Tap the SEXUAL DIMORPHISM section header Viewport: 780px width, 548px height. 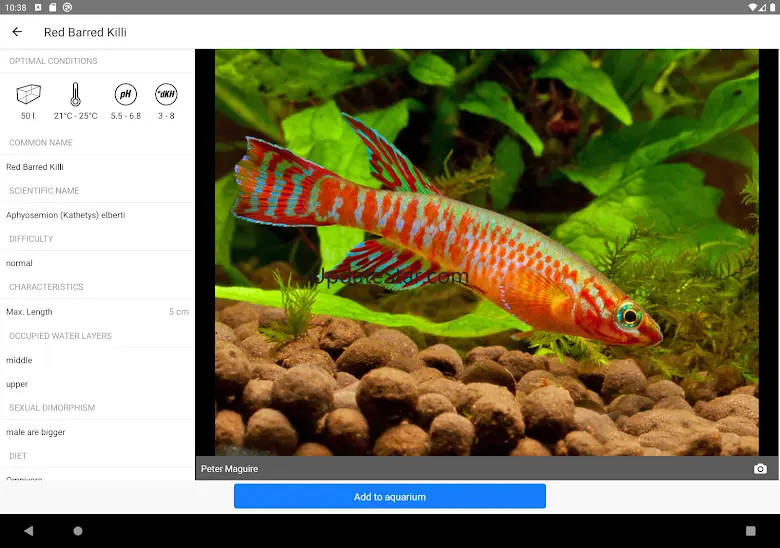coord(52,408)
